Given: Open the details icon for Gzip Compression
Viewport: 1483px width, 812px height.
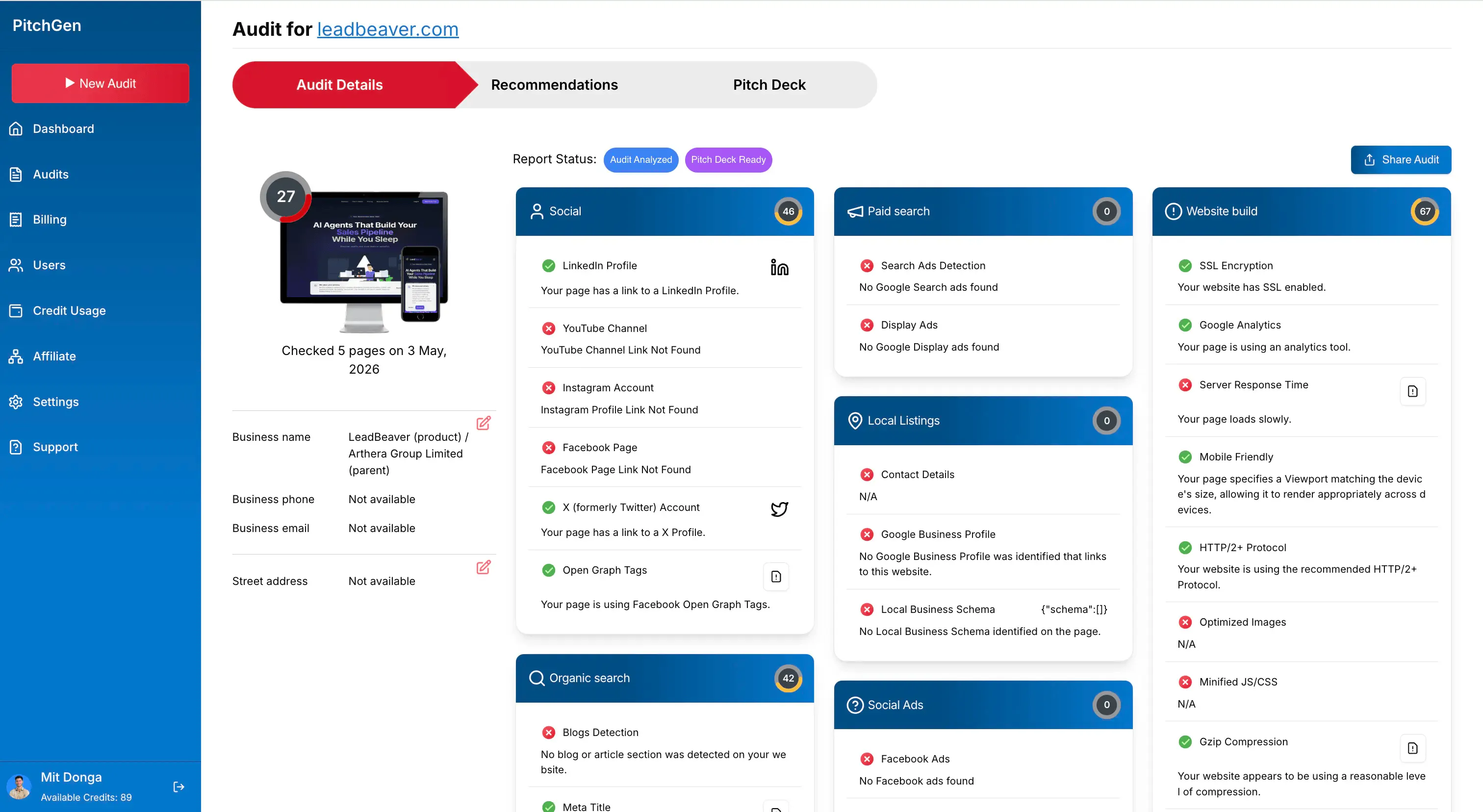Looking at the screenshot, I should click(1413, 748).
